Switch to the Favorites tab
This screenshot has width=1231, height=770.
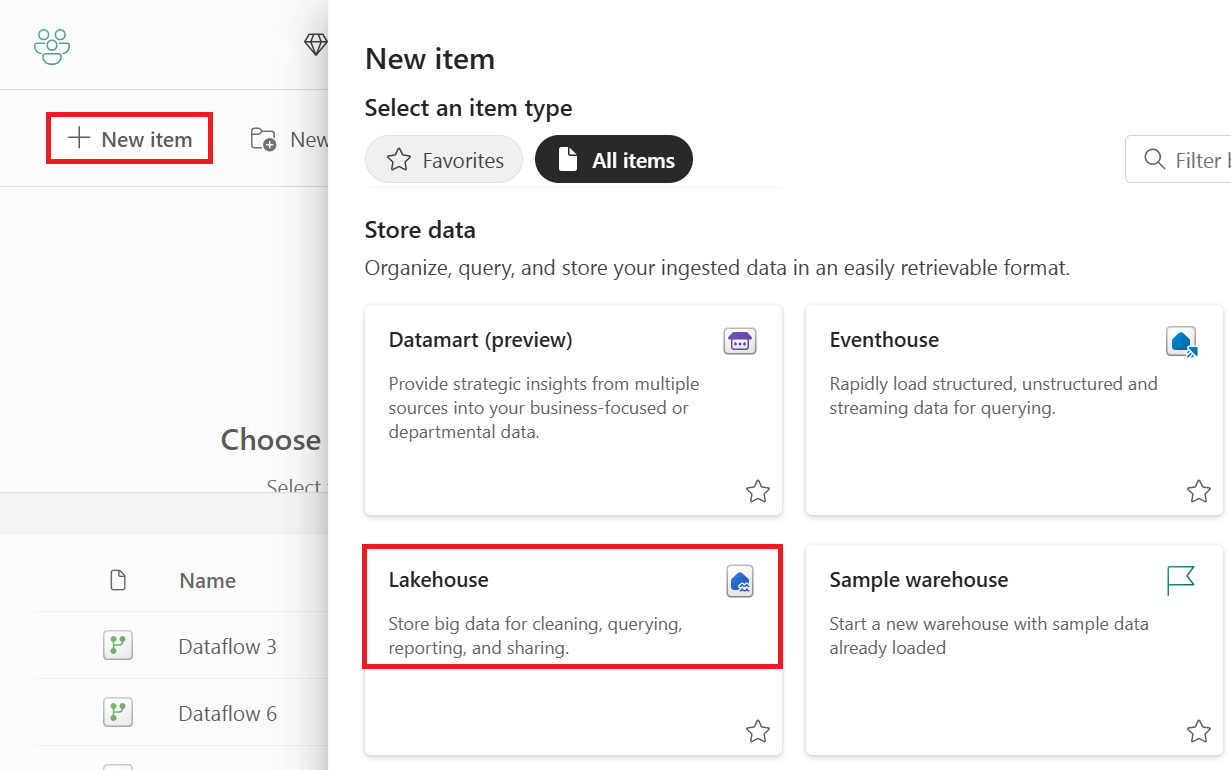[444, 160]
